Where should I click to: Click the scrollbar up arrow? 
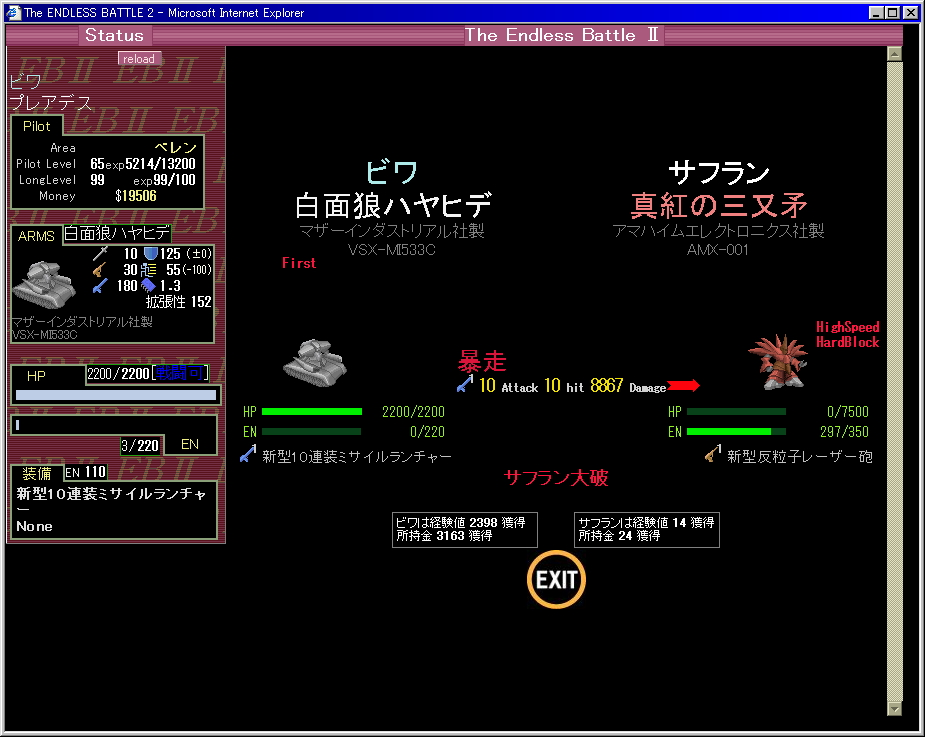pyautogui.click(x=894, y=54)
